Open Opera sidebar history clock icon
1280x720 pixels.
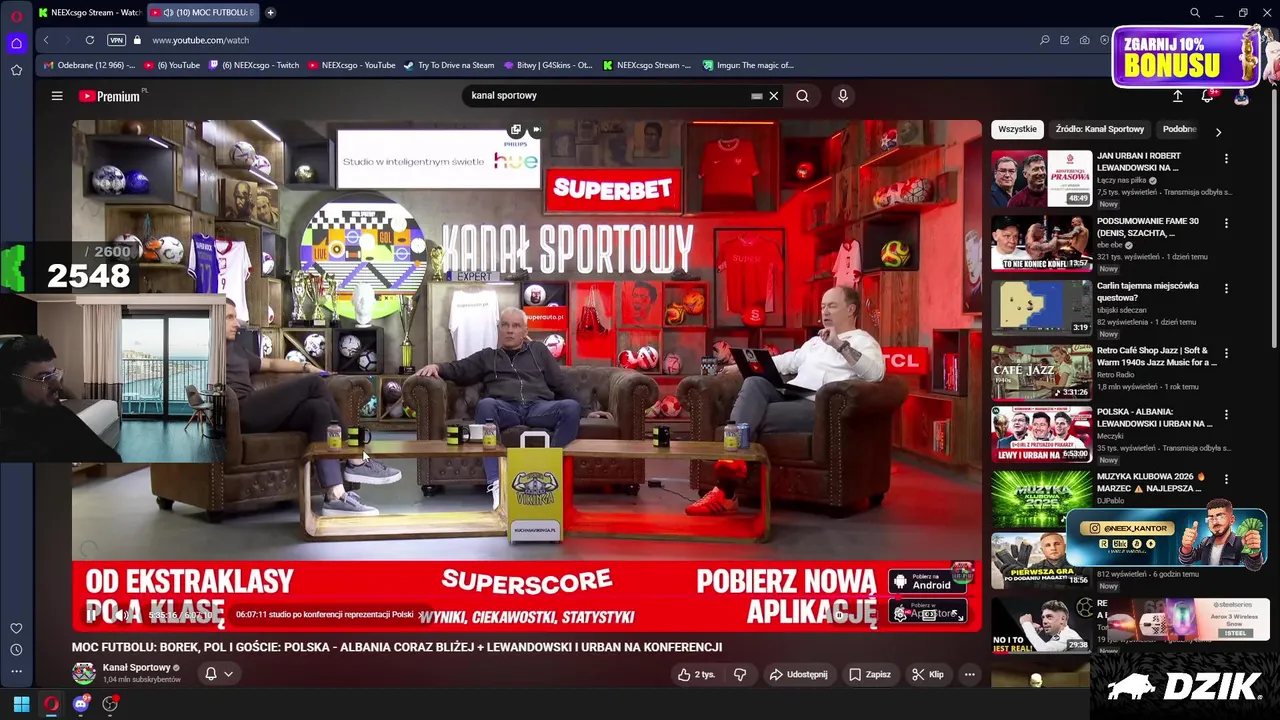(x=16, y=650)
